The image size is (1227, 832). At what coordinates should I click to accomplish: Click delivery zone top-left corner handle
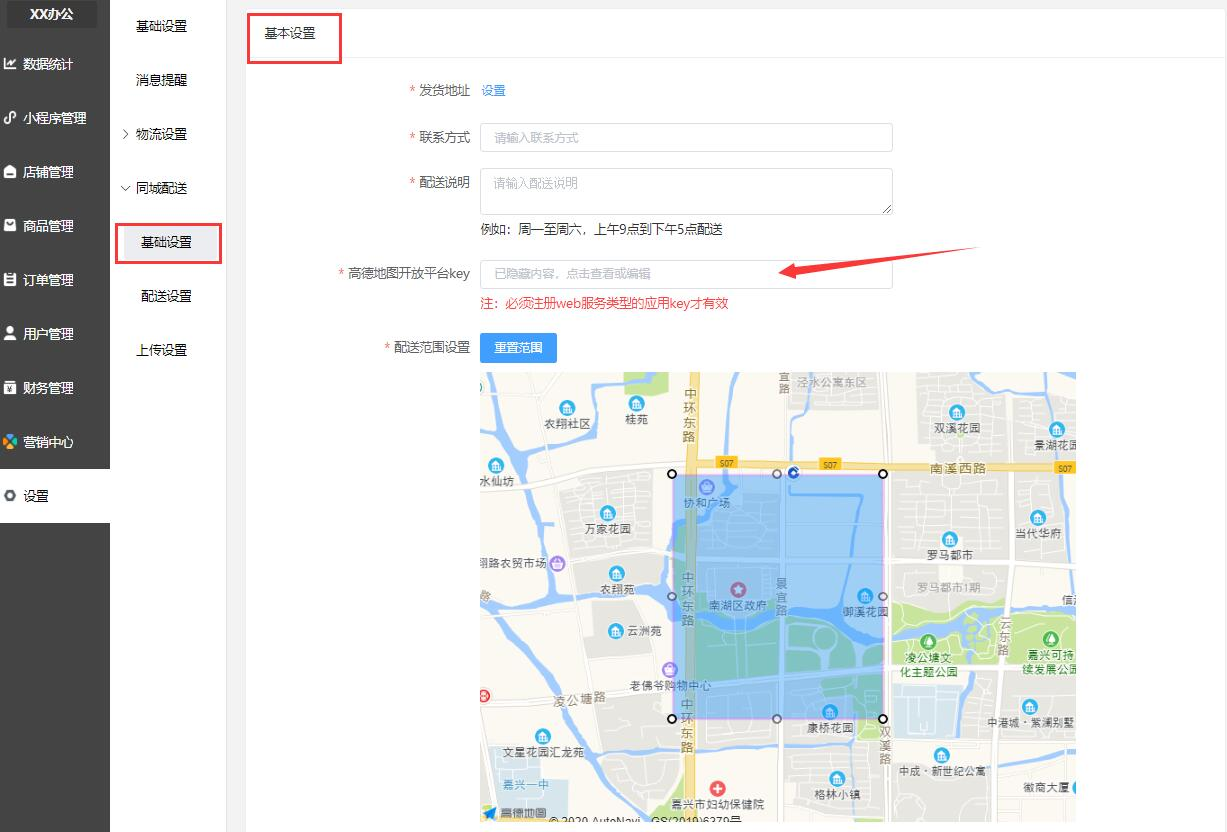[x=672, y=473]
